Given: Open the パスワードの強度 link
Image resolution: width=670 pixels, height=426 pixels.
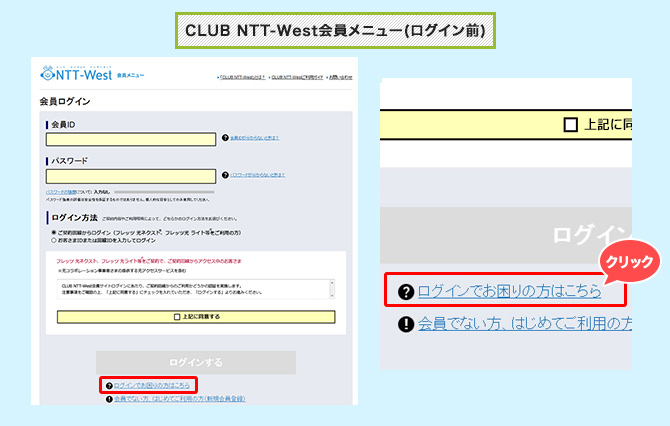Looking at the screenshot, I should [61, 192].
